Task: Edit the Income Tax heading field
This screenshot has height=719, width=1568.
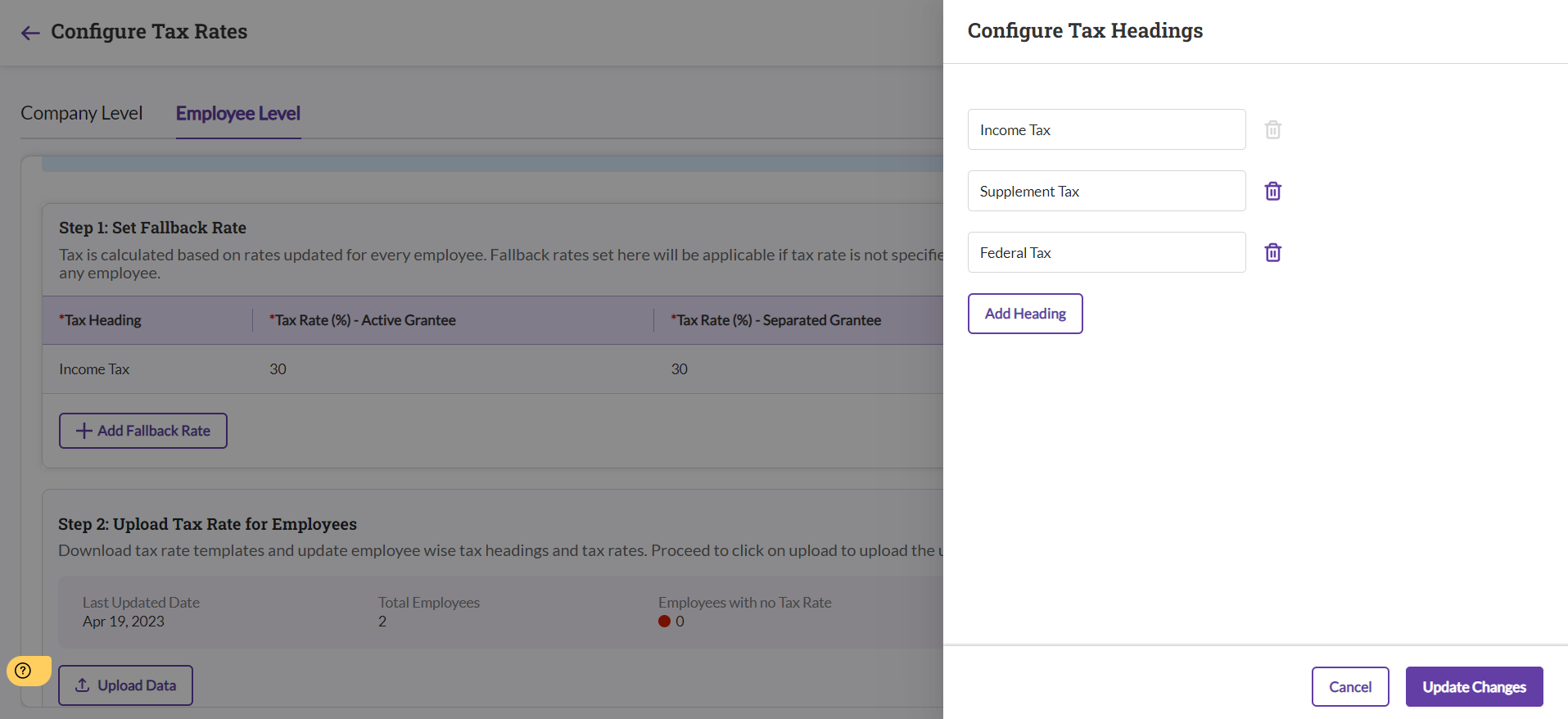Action: (x=1106, y=129)
